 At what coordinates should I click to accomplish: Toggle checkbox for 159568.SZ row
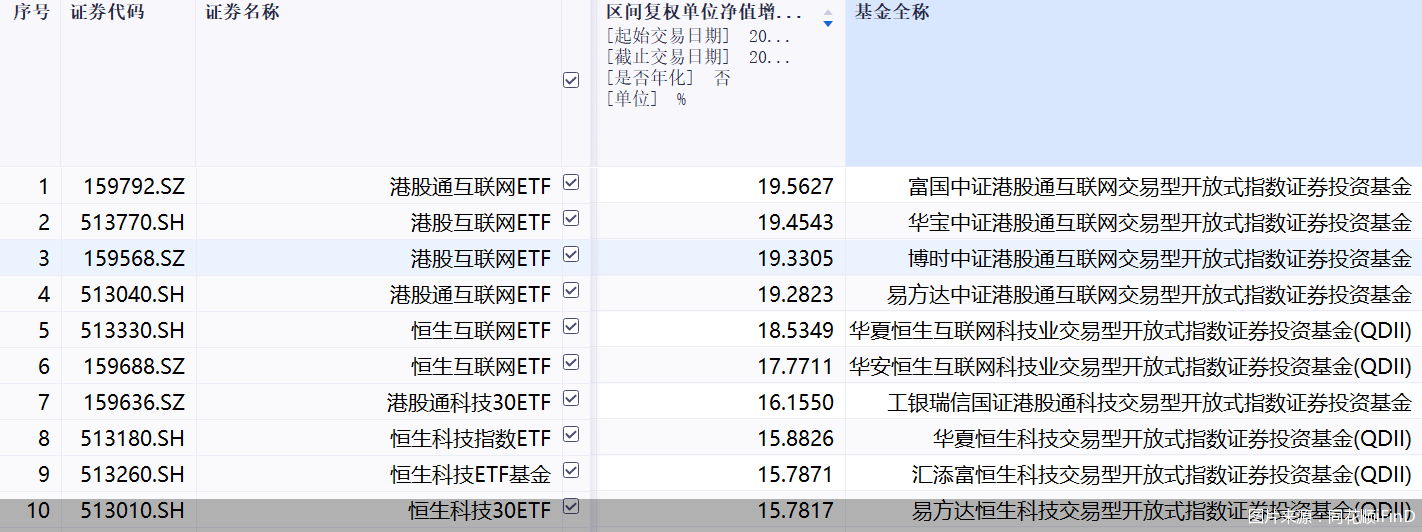(x=571, y=255)
